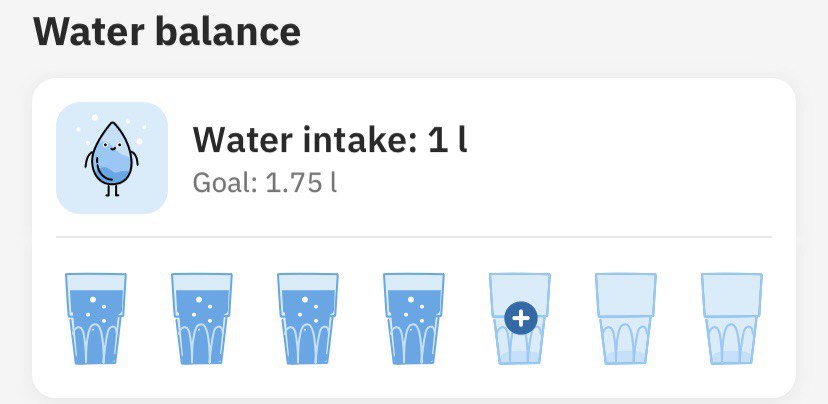Tap the water droplet mascot icon

click(x=112, y=159)
